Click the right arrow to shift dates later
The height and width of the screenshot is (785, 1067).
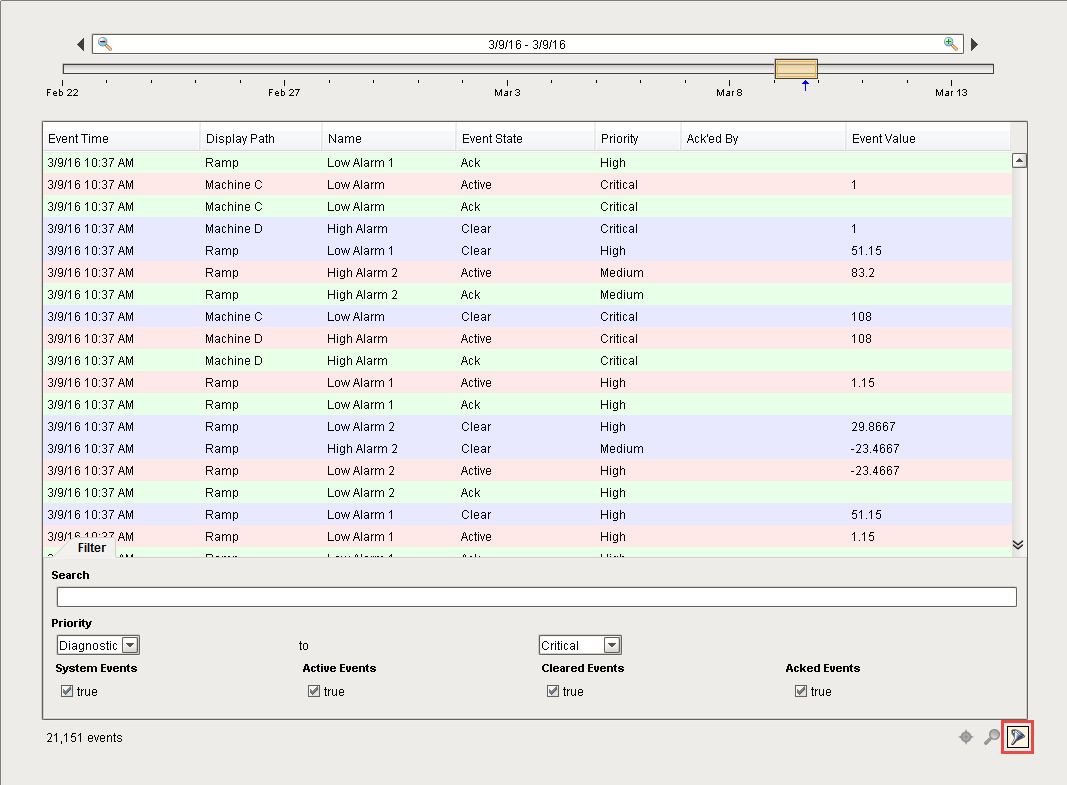(973, 44)
